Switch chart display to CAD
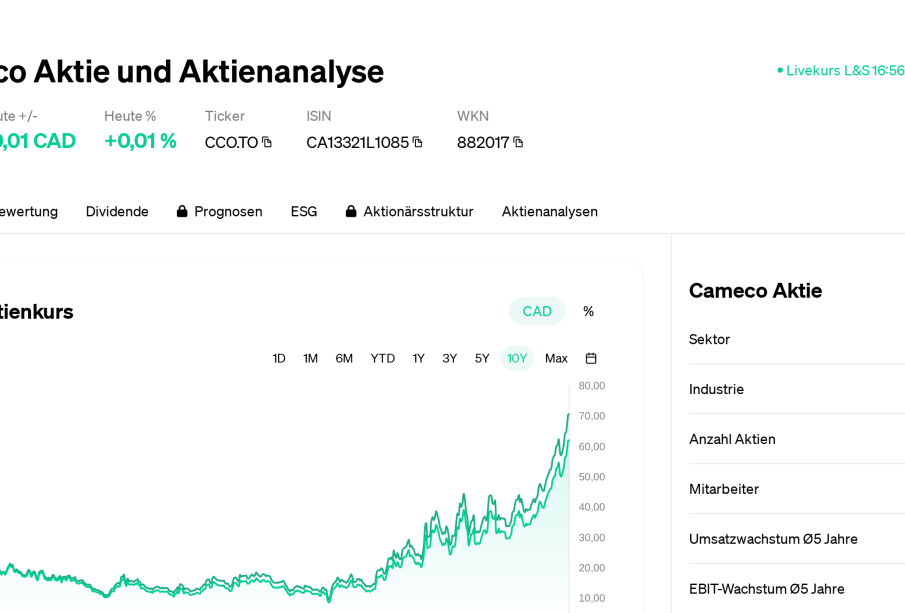Screen dimensions: 905x613 (537, 311)
